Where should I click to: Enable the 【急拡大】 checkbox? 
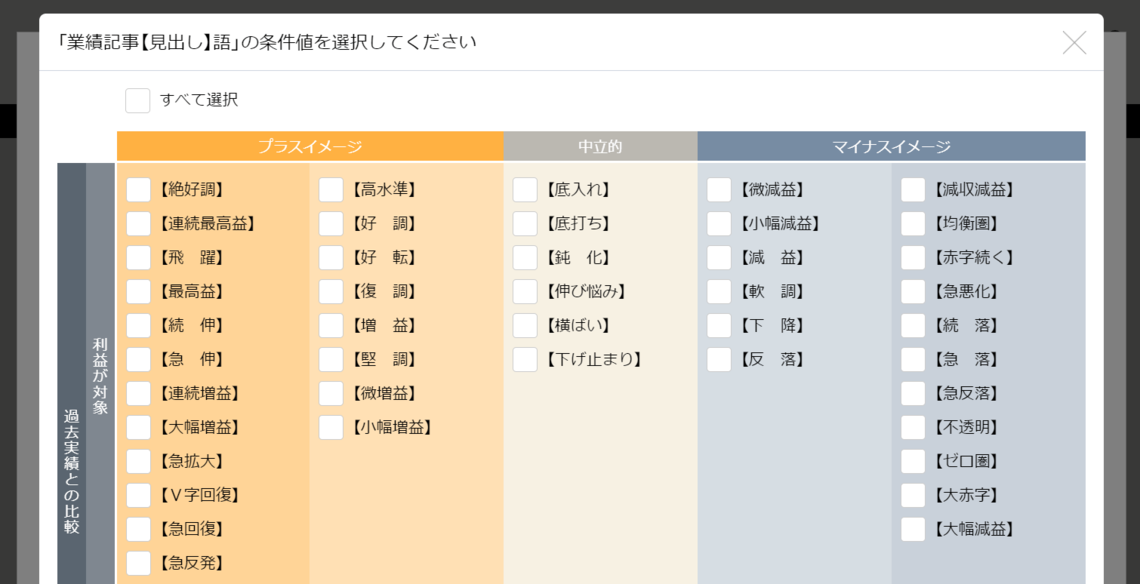click(138, 461)
